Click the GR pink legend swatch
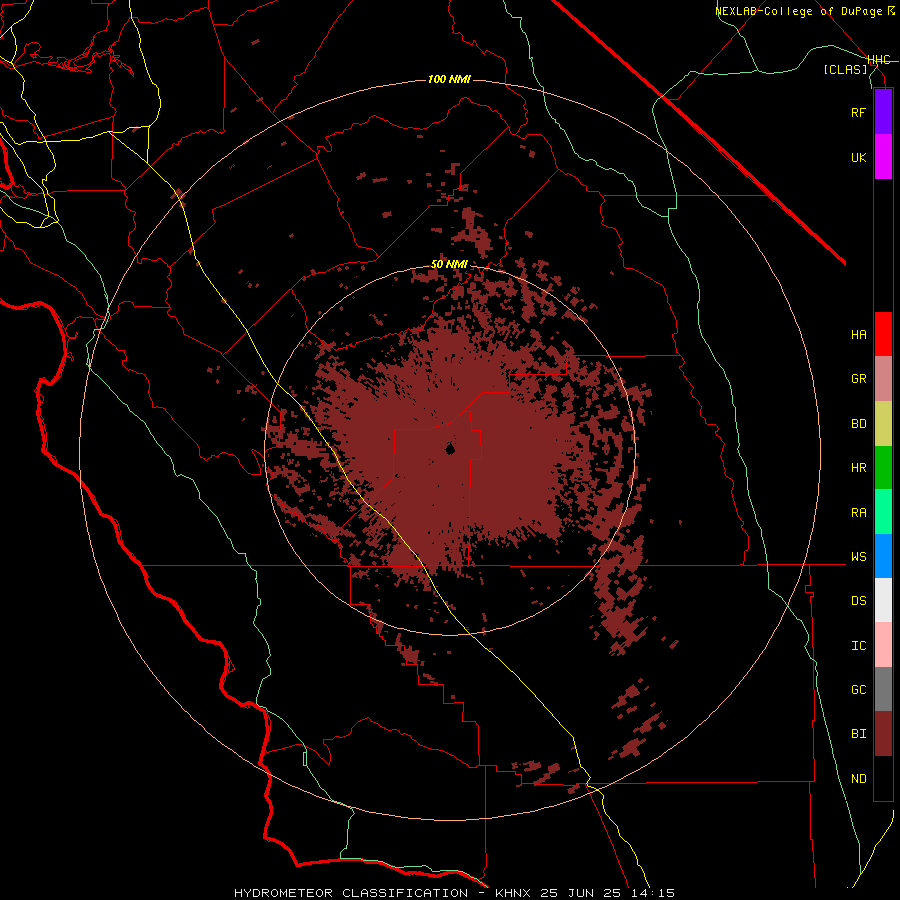This screenshot has height=900, width=900. (x=883, y=379)
